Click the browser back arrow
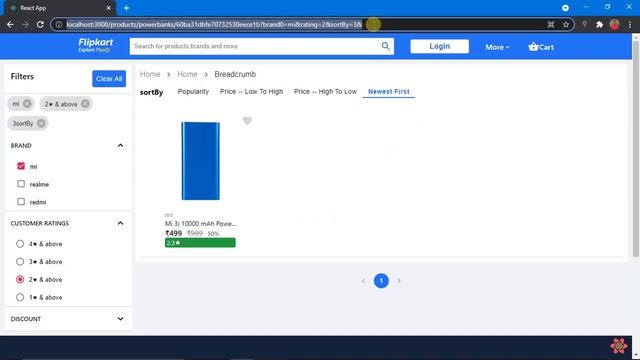The width and height of the screenshot is (640, 360). click(10, 24)
